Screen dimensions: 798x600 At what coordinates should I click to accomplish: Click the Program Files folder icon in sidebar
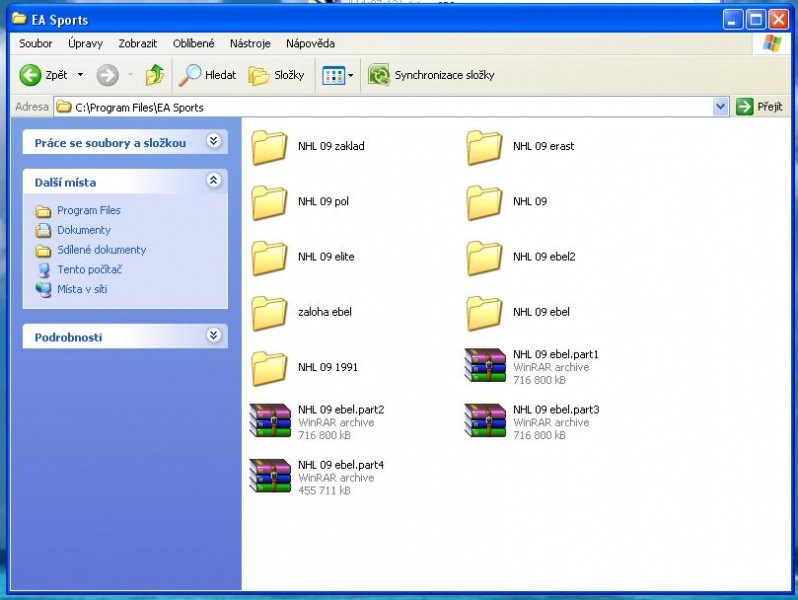(43, 211)
